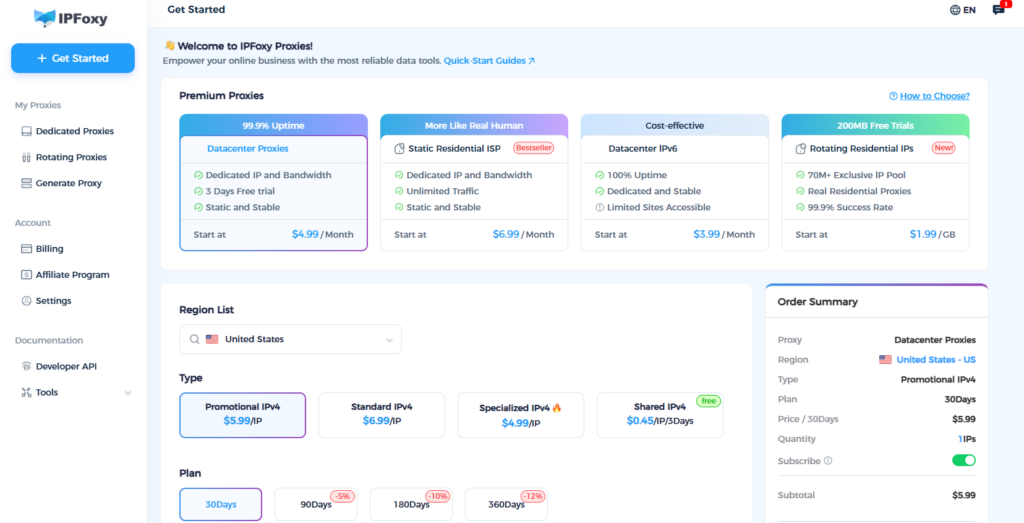Click the IPFoxy logo icon
The image size is (1024, 523).
(46, 18)
